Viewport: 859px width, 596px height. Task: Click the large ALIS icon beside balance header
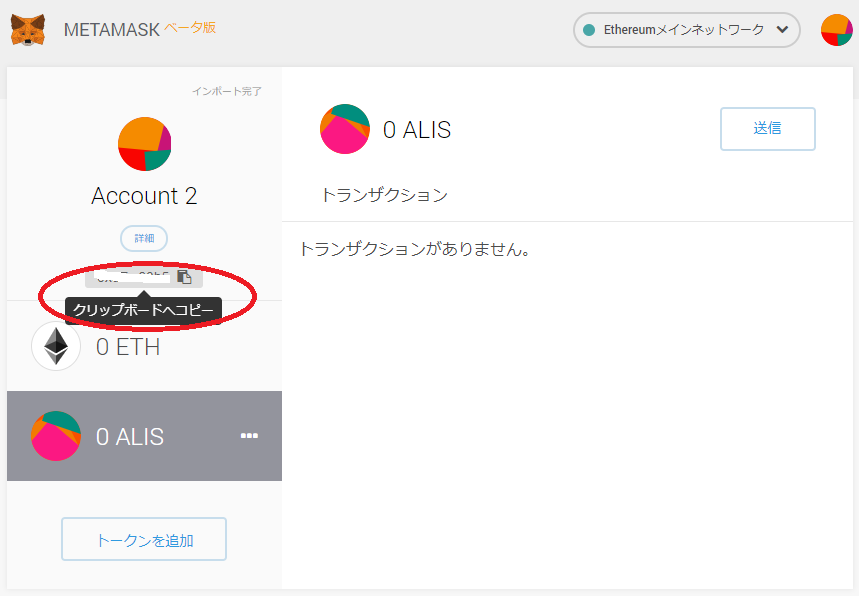pos(345,129)
